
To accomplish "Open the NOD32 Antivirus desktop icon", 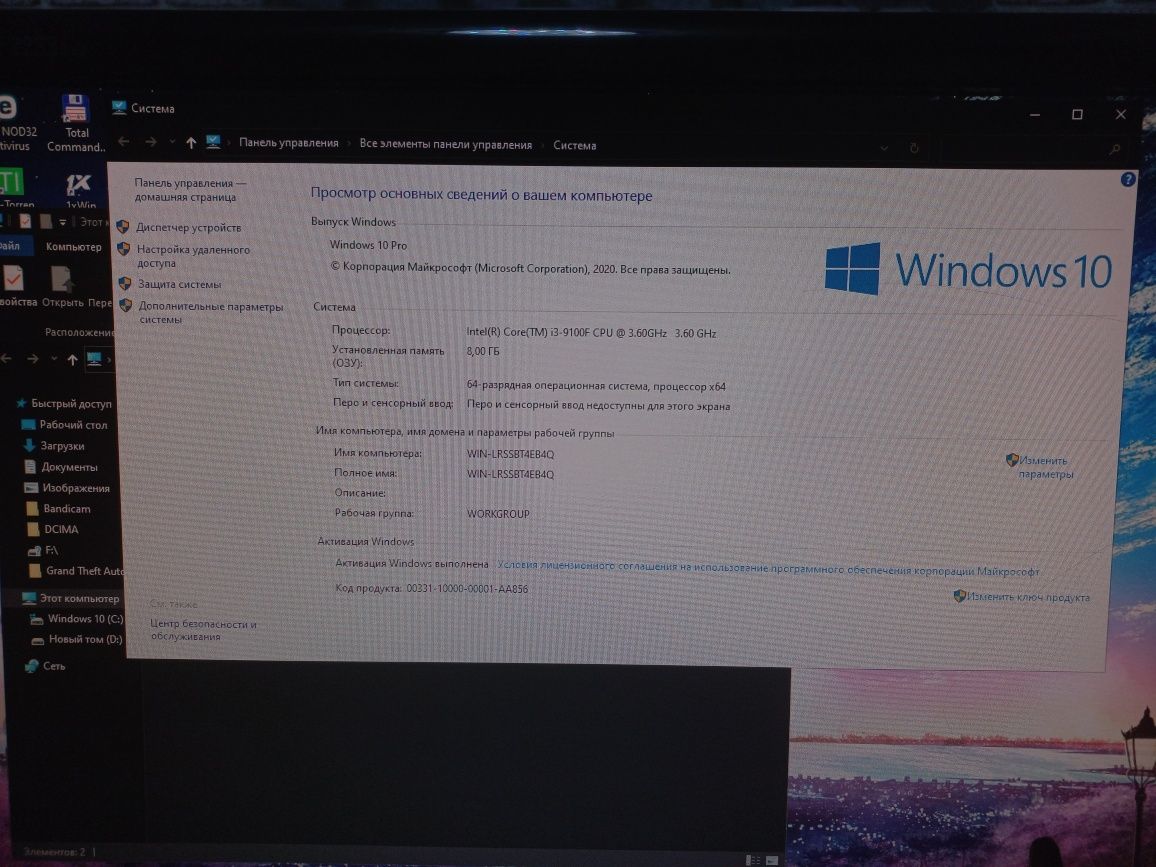I will pyautogui.click(x=15, y=123).
